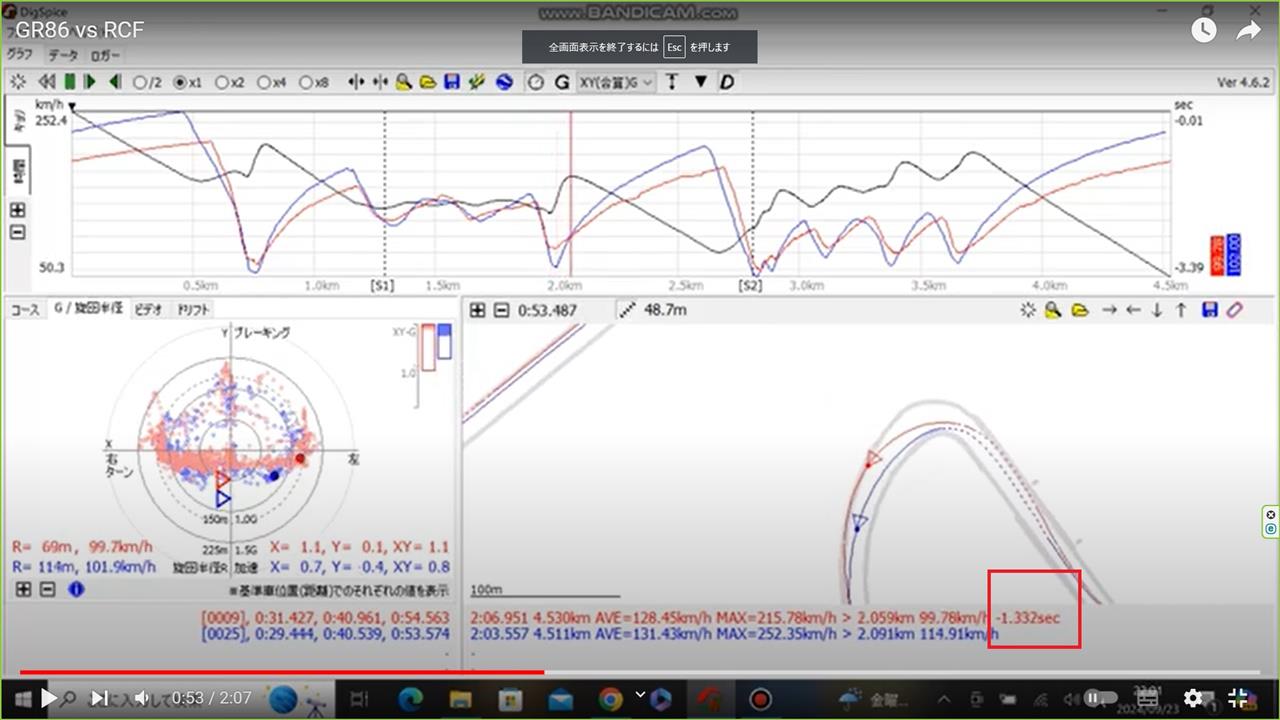Click plus box in G-circle panel footer
Viewport: 1280px width, 720px height.
pyautogui.click(x=23, y=589)
